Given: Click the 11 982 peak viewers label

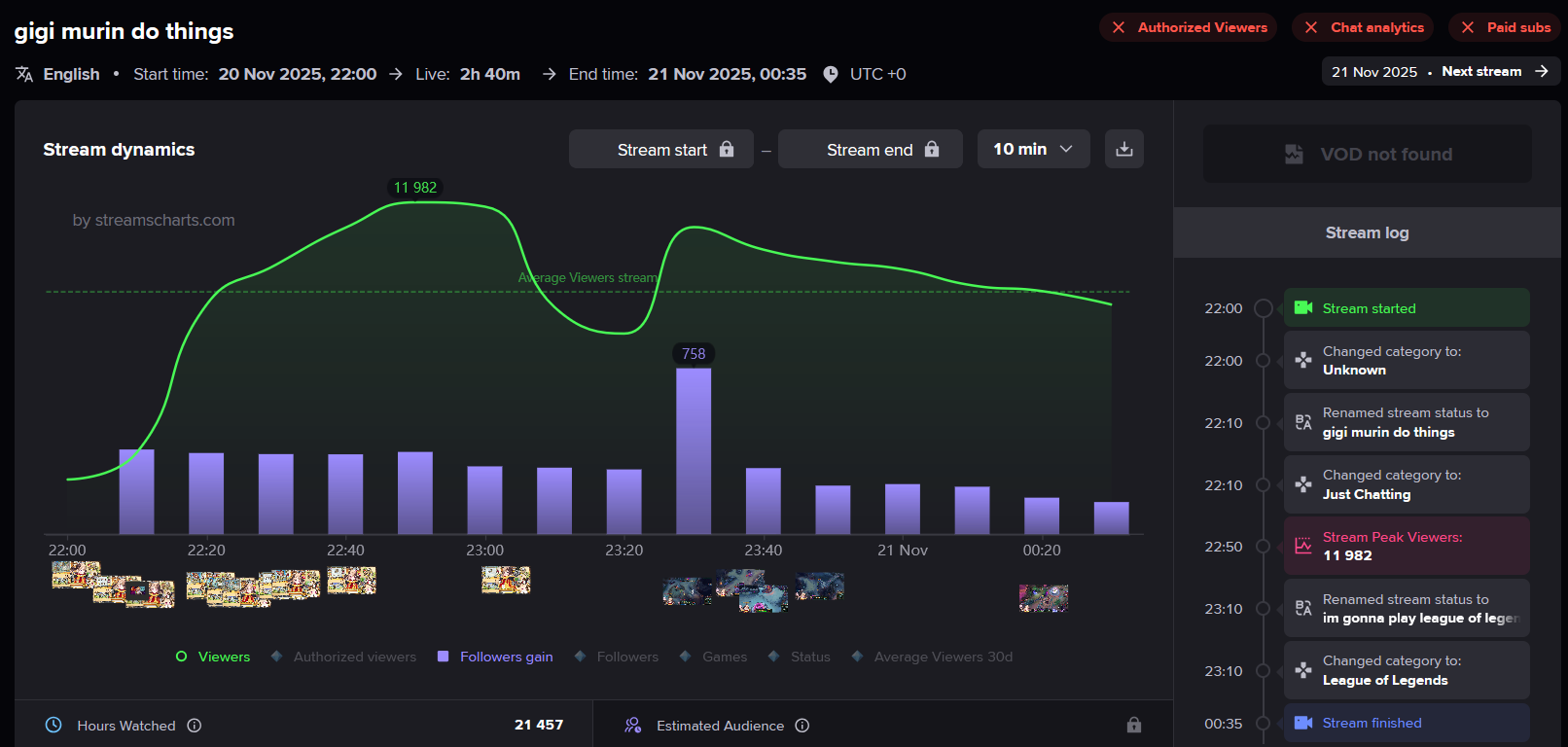Looking at the screenshot, I should pyautogui.click(x=415, y=188).
